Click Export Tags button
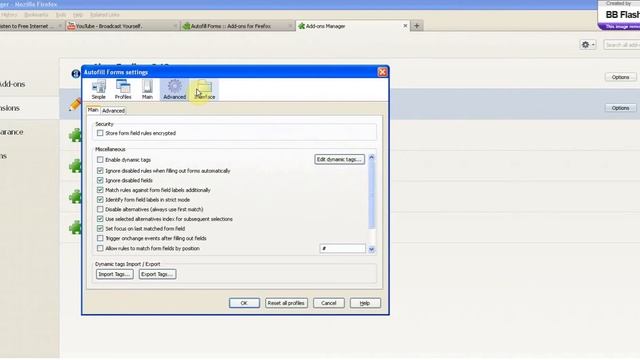This screenshot has width=640, height=360. pos(158,274)
